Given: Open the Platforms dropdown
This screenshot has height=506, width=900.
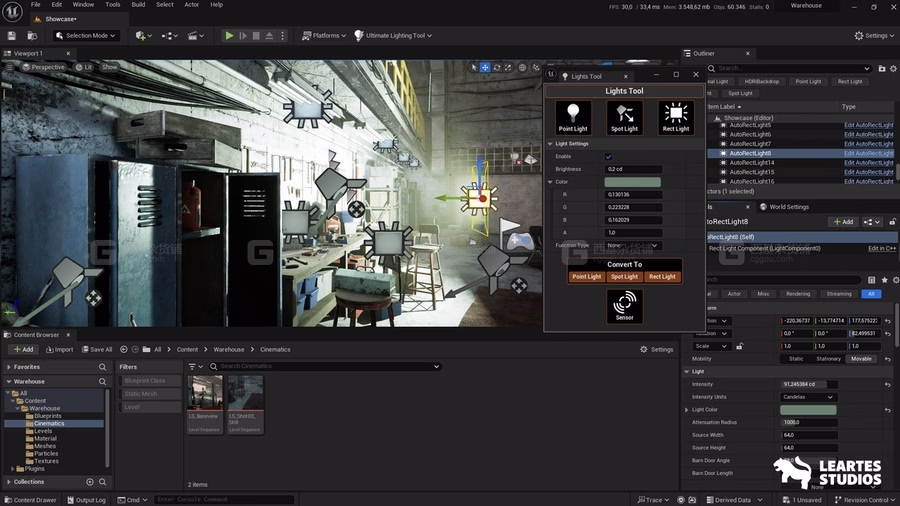Looking at the screenshot, I should 324,36.
